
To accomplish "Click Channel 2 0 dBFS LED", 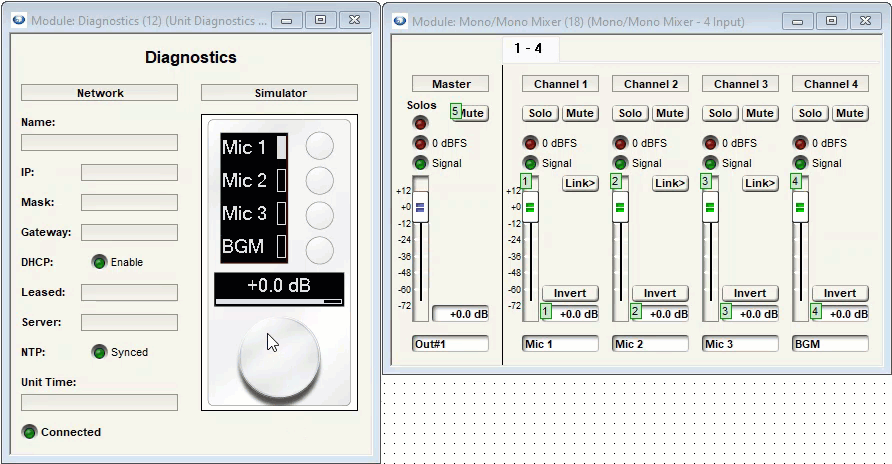I will [620, 143].
